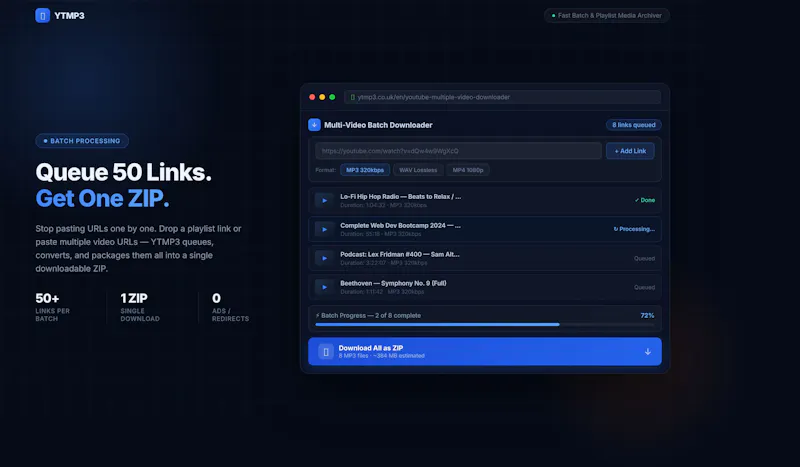Click the 1 ZIP single download stat
Screen dimensions: 800x467
click(x=140, y=307)
